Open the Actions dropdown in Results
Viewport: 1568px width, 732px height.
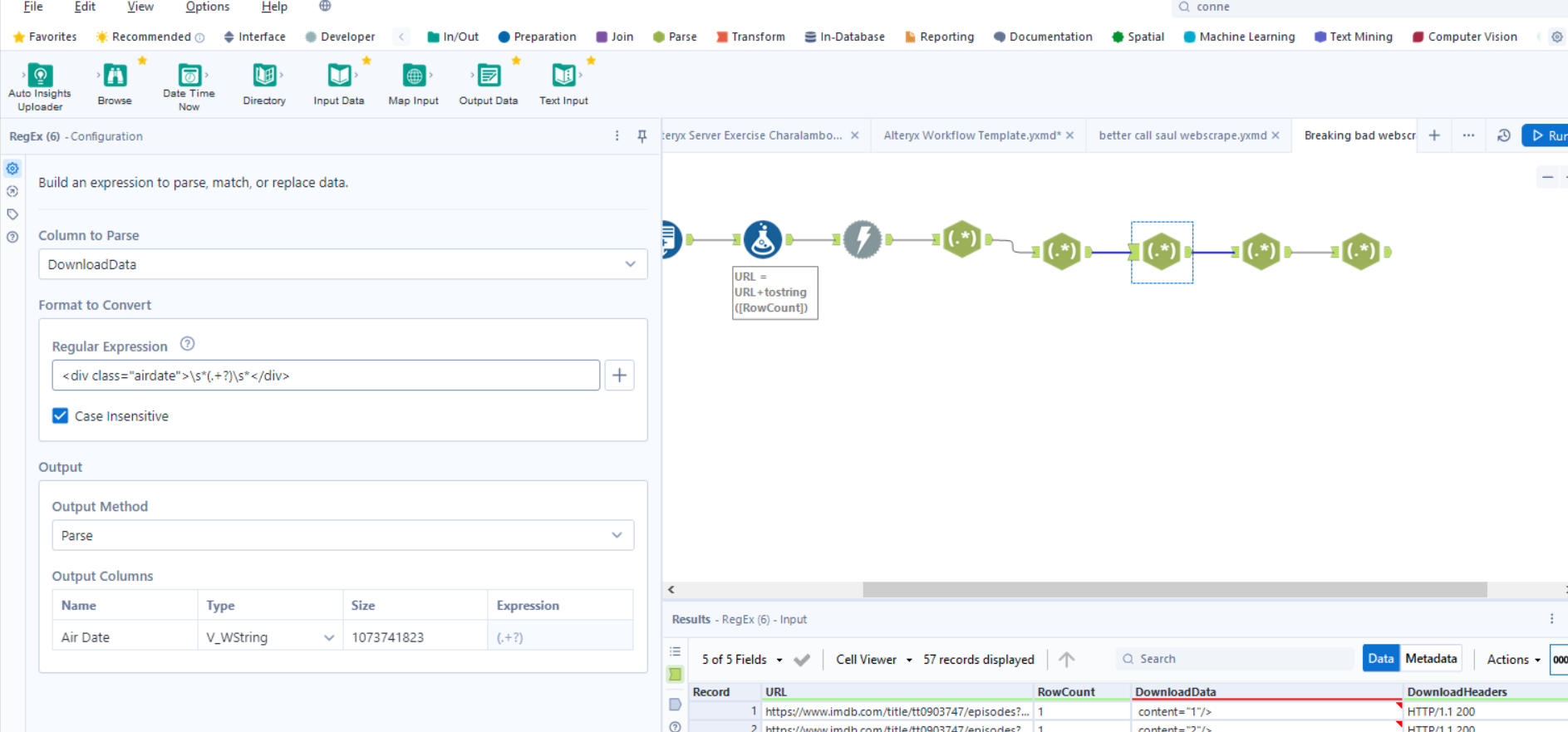click(x=1514, y=660)
